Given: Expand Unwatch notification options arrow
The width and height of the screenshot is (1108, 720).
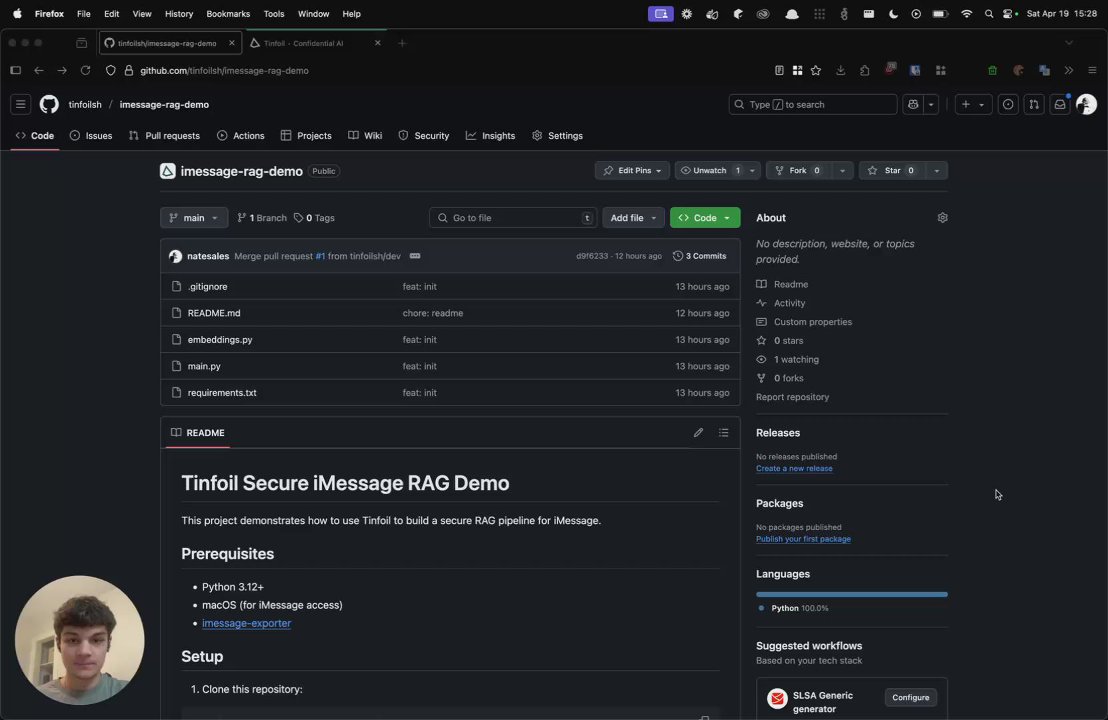Looking at the screenshot, I should coord(752,170).
